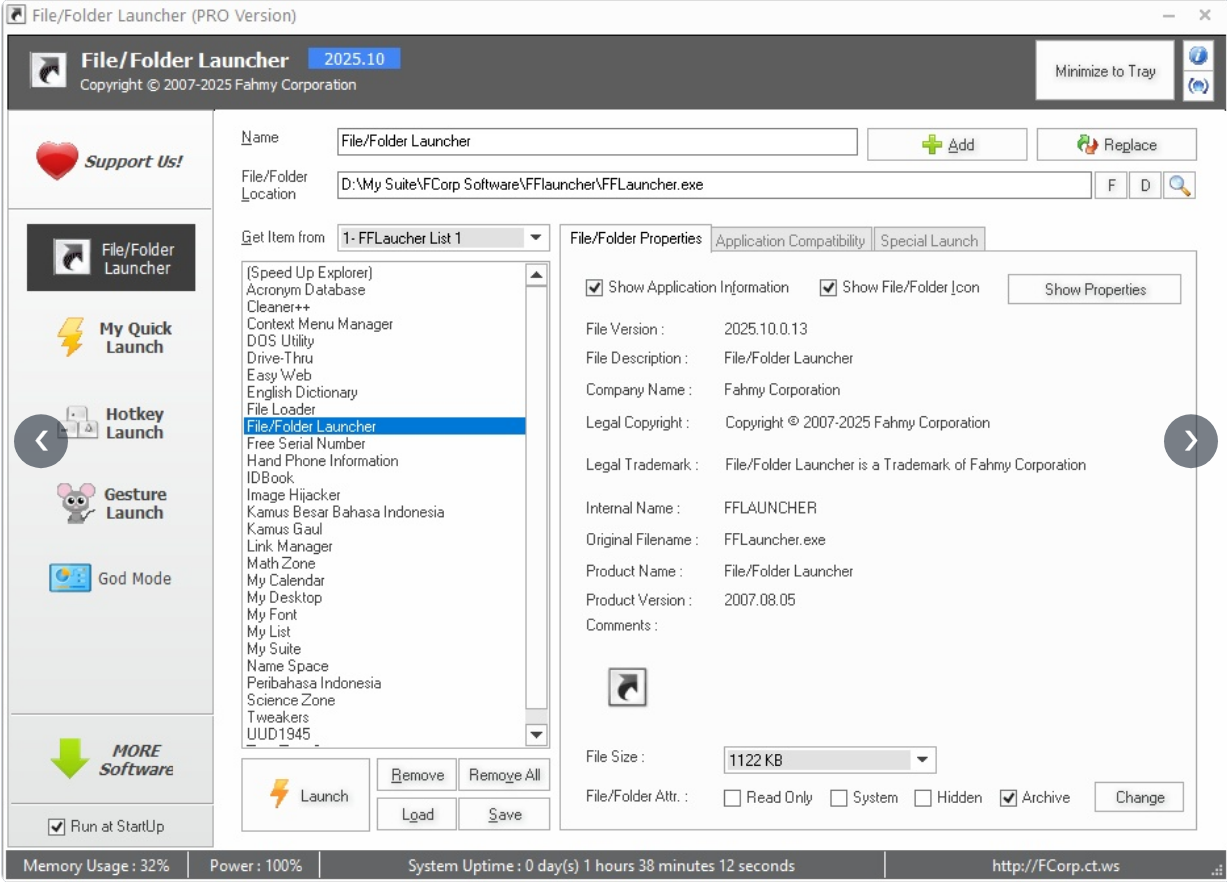Enable the Read Only file attribute
Image resolution: width=1227 pixels, height=882 pixels.
coord(731,797)
